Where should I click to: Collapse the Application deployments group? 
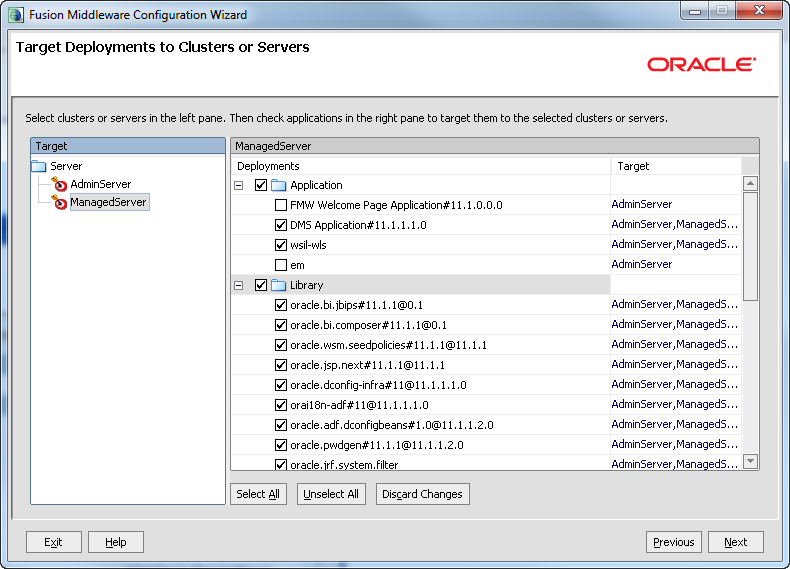pos(239,185)
